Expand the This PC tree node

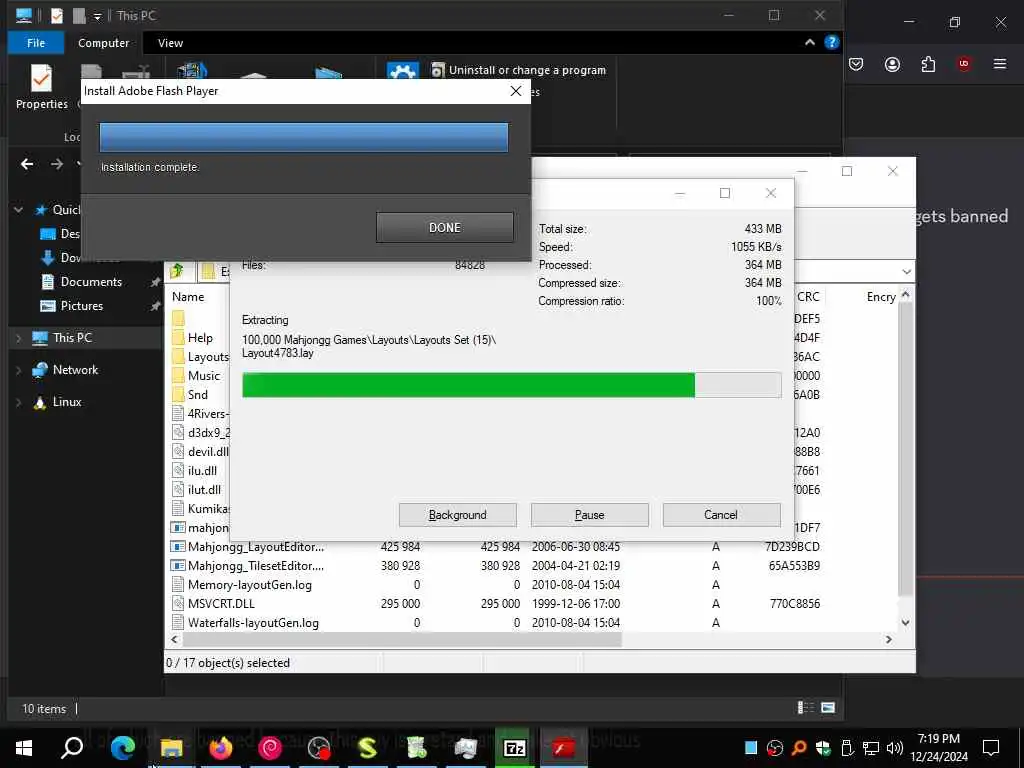pyautogui.click(x=18, y=338)
